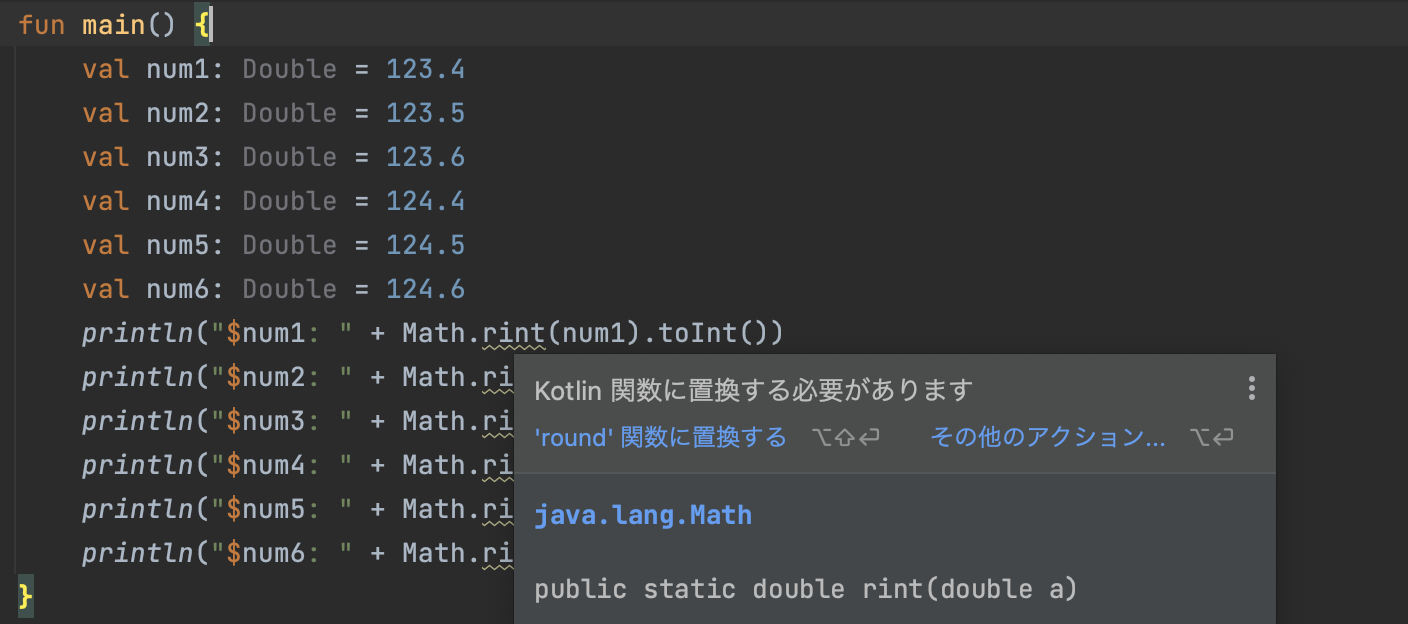This screenshot has height=624, width=1408.
Task: Select the num1 variable name
Action: pyautogui.click(x=180, y=68)
